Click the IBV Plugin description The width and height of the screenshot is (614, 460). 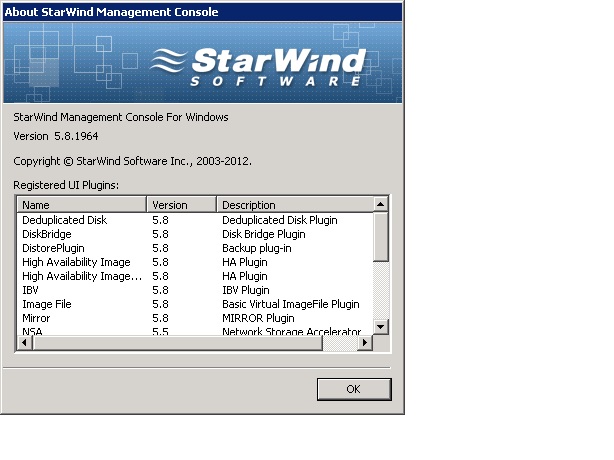click(246, 290)
